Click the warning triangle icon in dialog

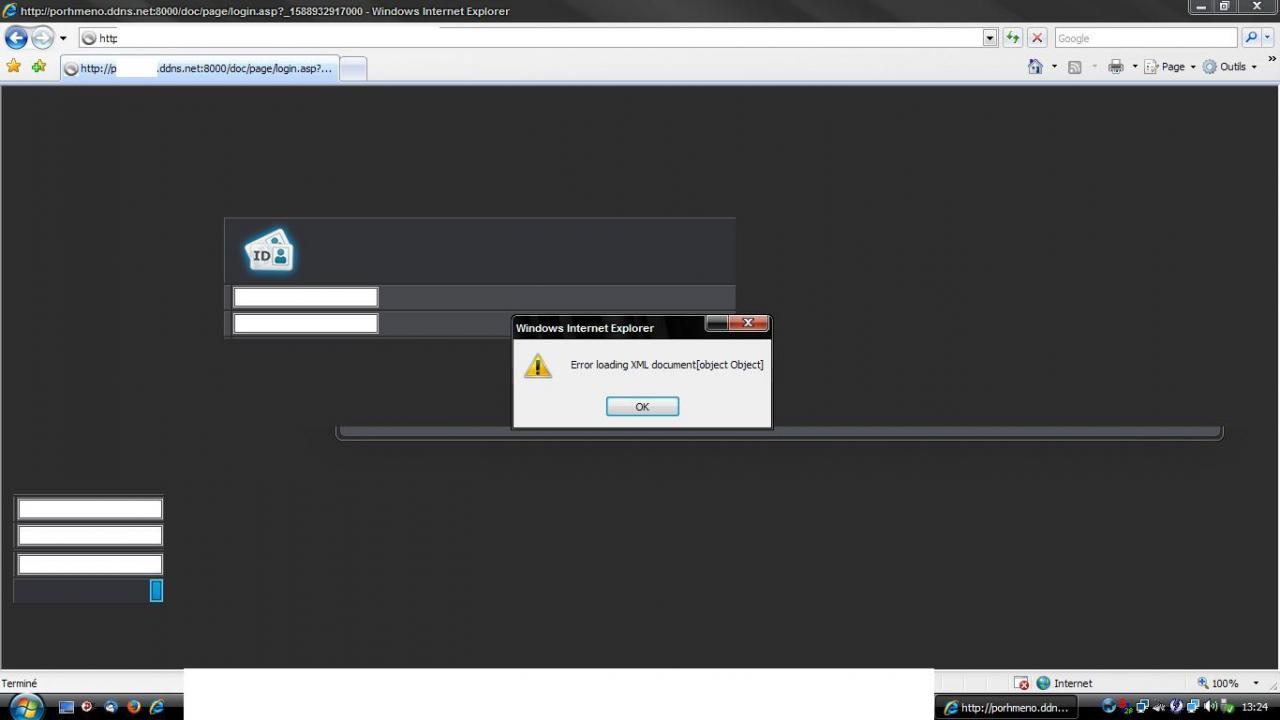pos(538,365)
